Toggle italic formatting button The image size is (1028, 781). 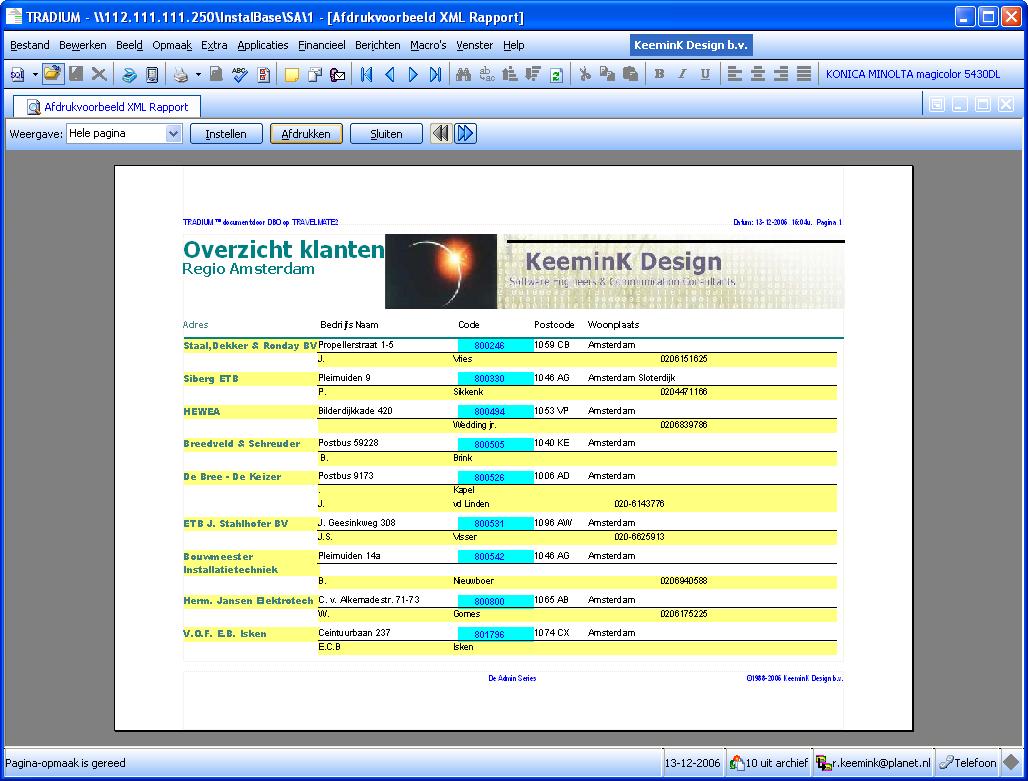(x=682, y=74)
